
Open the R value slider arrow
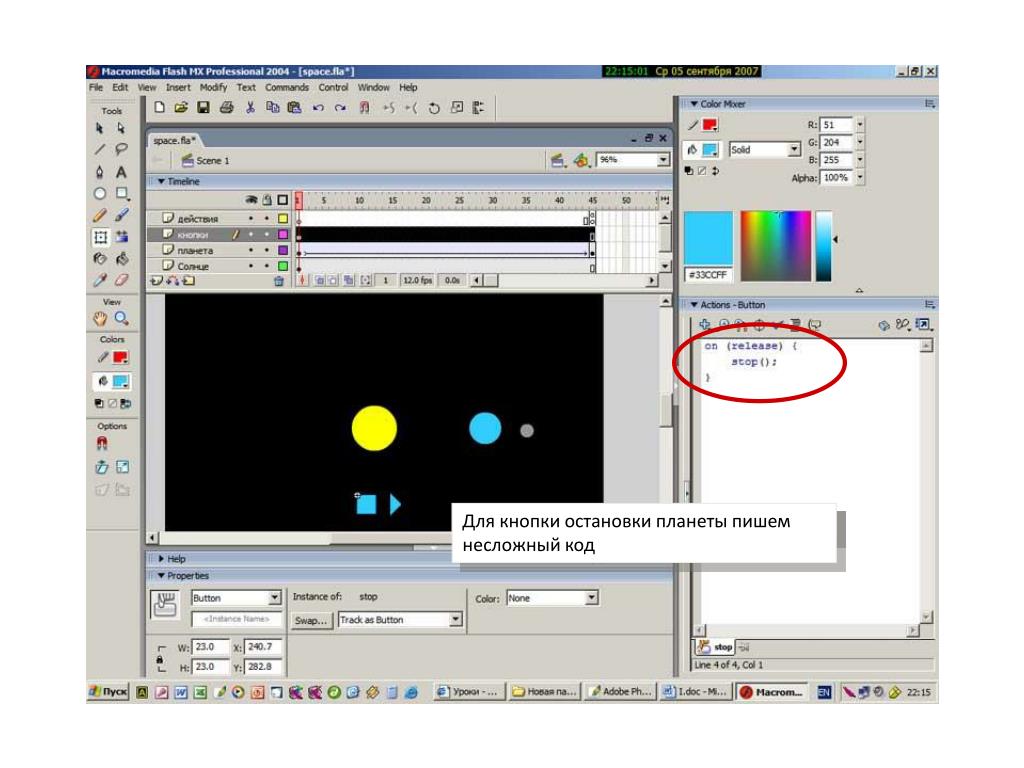coord(860,124)
